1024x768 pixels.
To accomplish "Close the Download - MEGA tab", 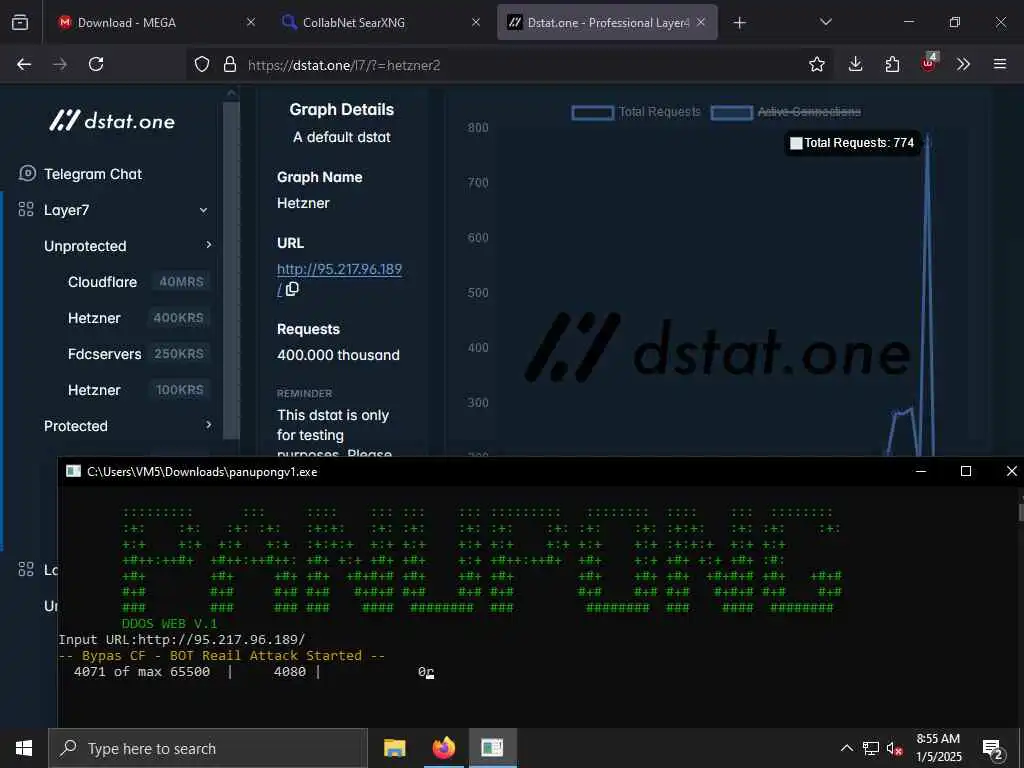I will (x=251, y=22).
